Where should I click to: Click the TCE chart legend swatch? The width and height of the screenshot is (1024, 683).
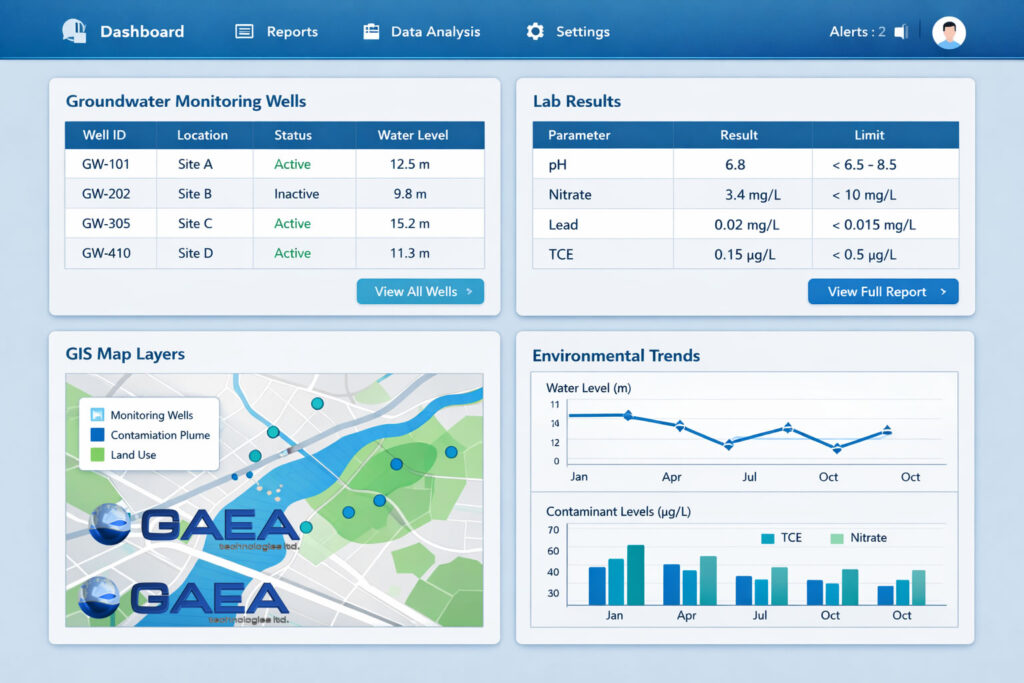[x=768, y=538]
